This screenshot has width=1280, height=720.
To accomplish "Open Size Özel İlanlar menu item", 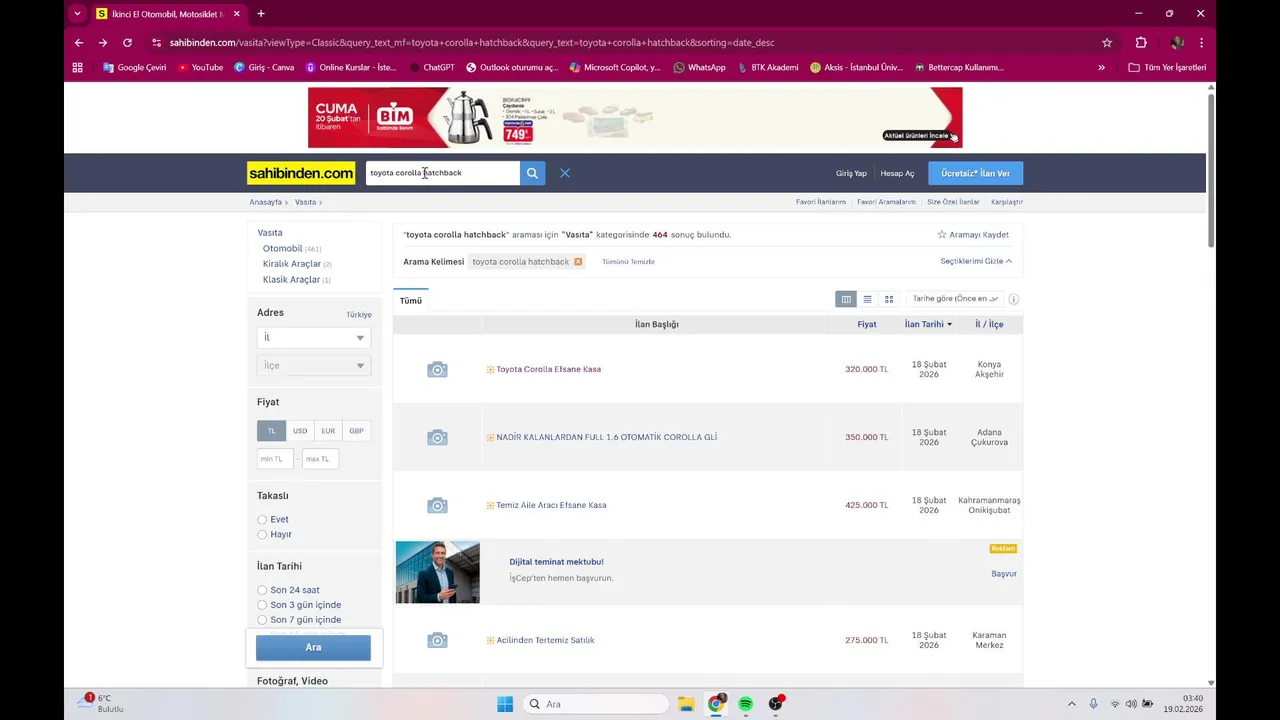I will (953, 202).
